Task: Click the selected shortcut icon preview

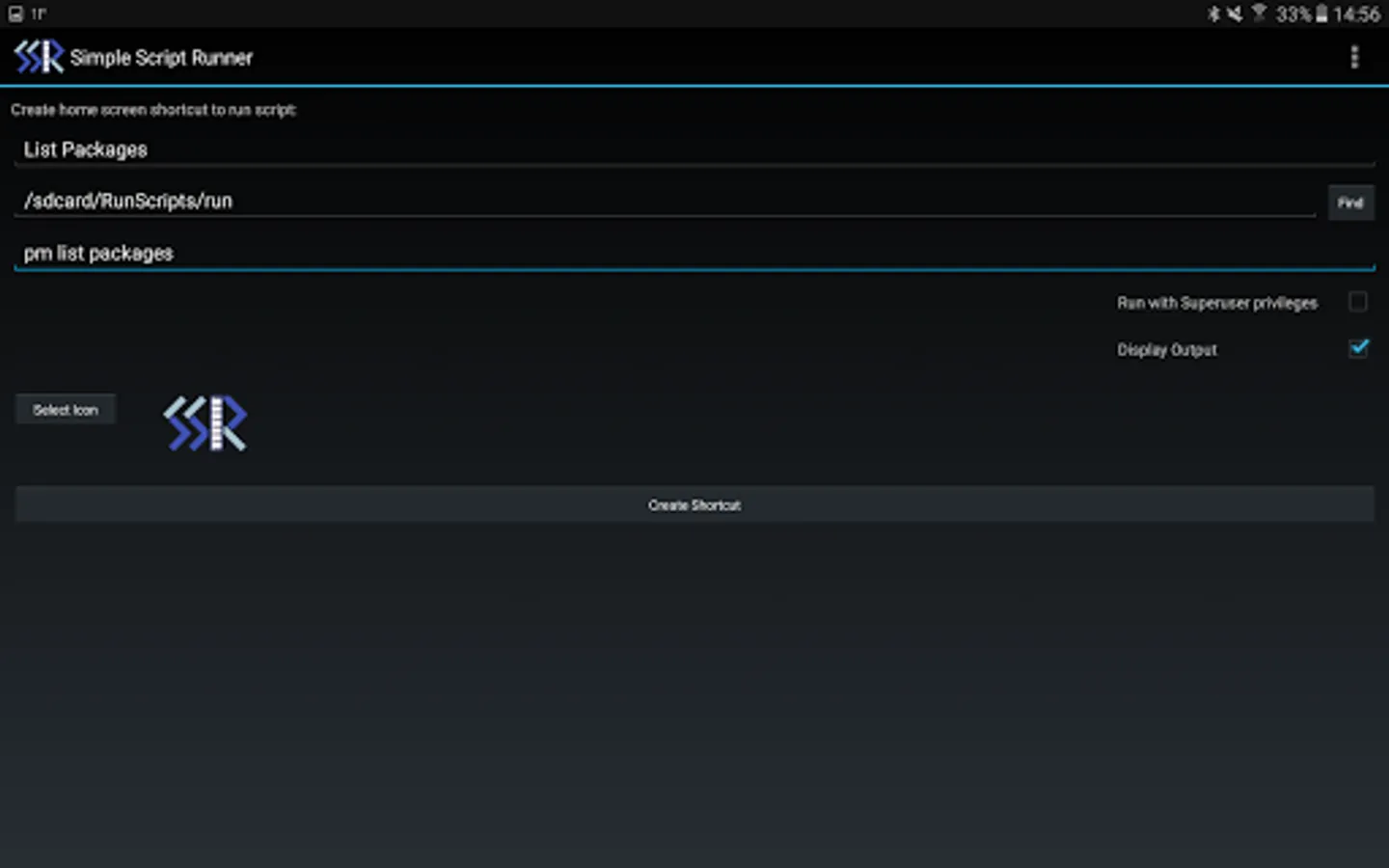Action: (205, 423)
